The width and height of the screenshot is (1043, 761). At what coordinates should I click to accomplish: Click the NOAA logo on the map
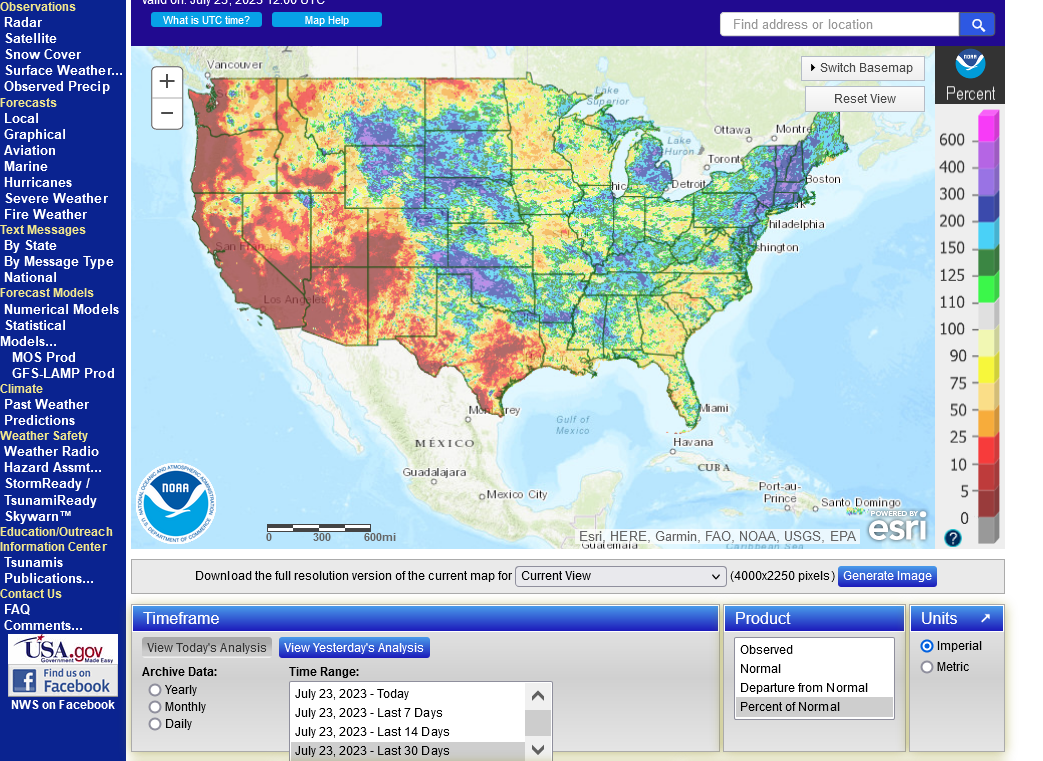pos(176,503)
